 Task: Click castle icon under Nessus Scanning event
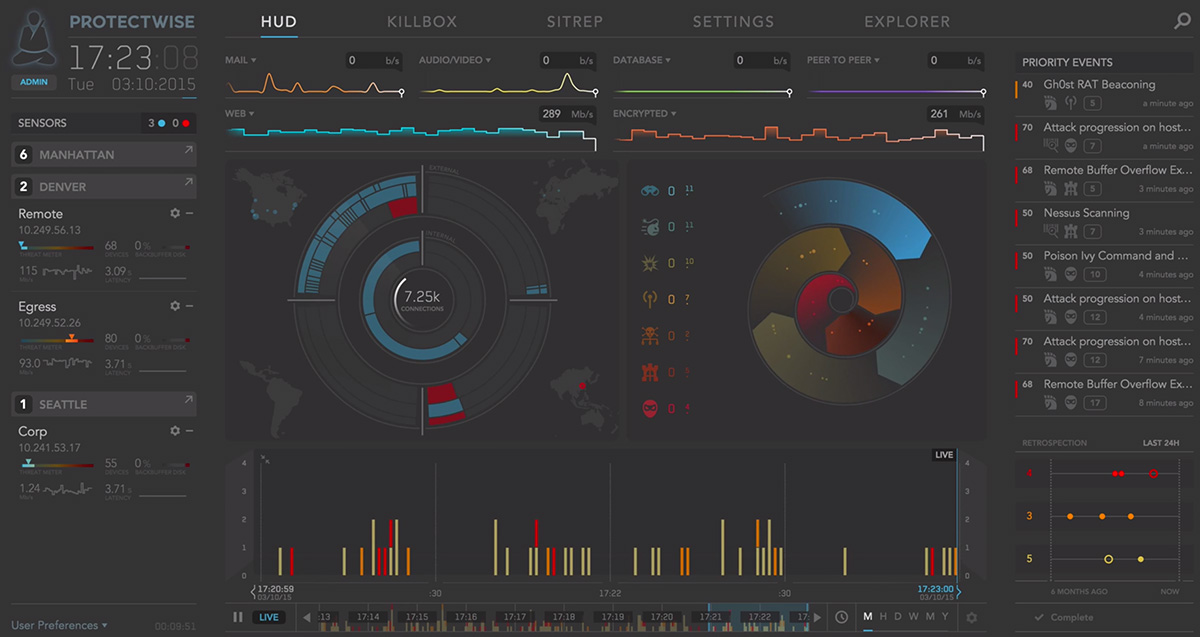point(1070,231)
